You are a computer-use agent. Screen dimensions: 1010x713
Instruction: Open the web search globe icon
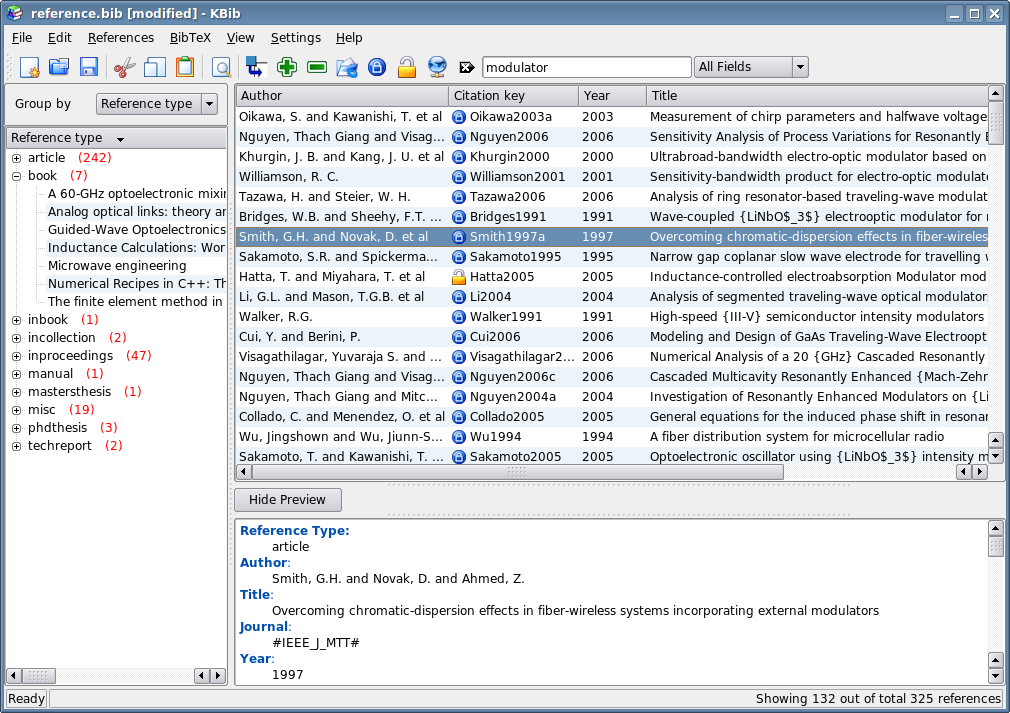click(x=438, y=66)
